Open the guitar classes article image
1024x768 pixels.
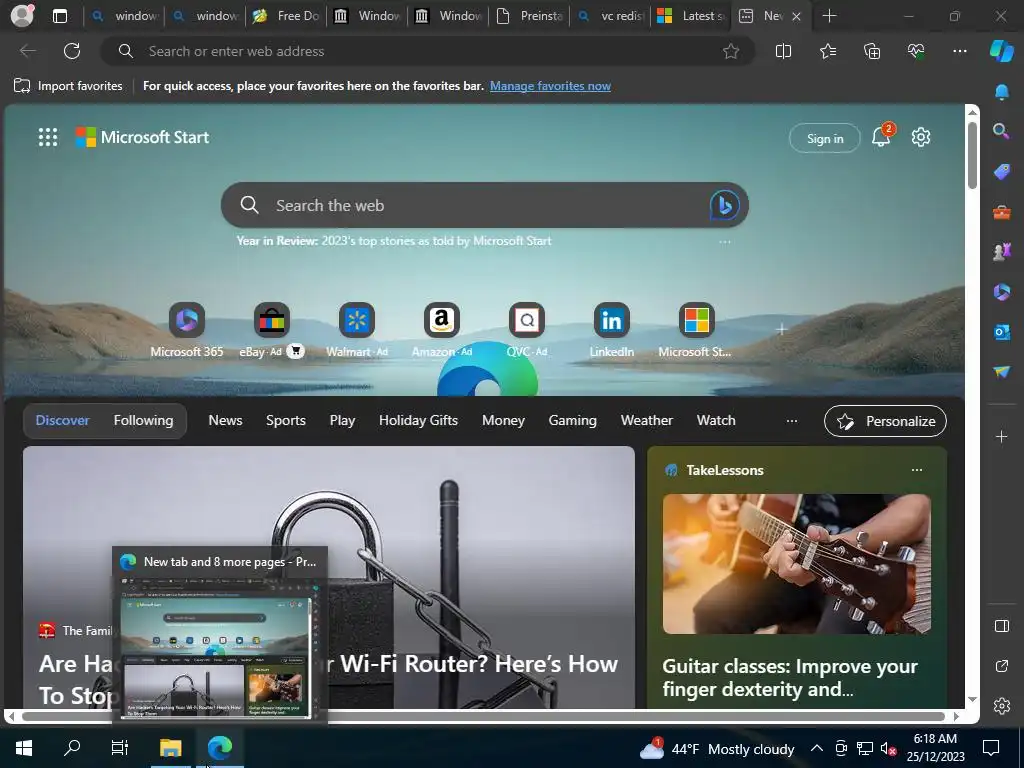(x=796, y=564)
